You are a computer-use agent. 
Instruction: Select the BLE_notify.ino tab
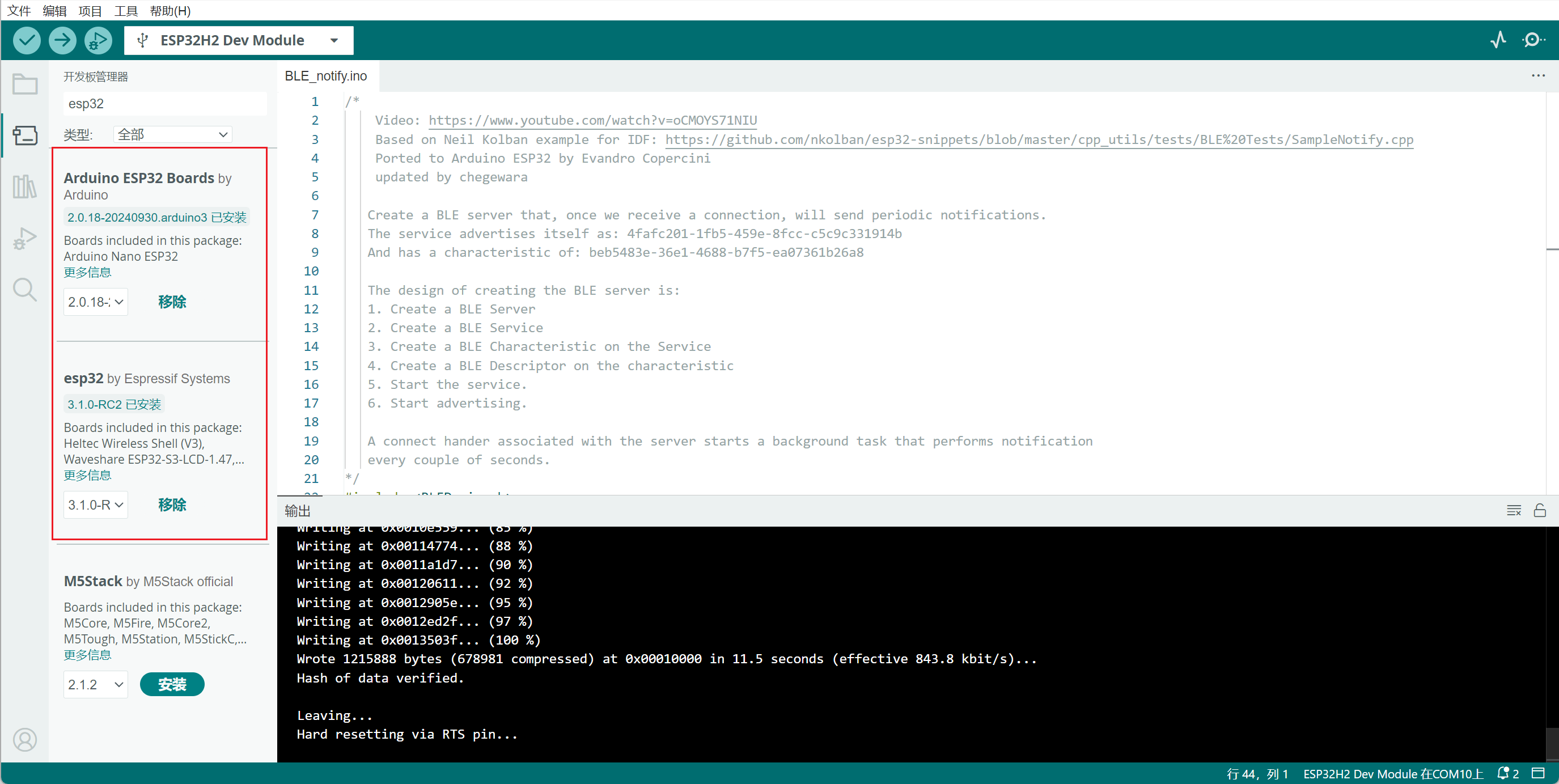[x=325, y=75]
